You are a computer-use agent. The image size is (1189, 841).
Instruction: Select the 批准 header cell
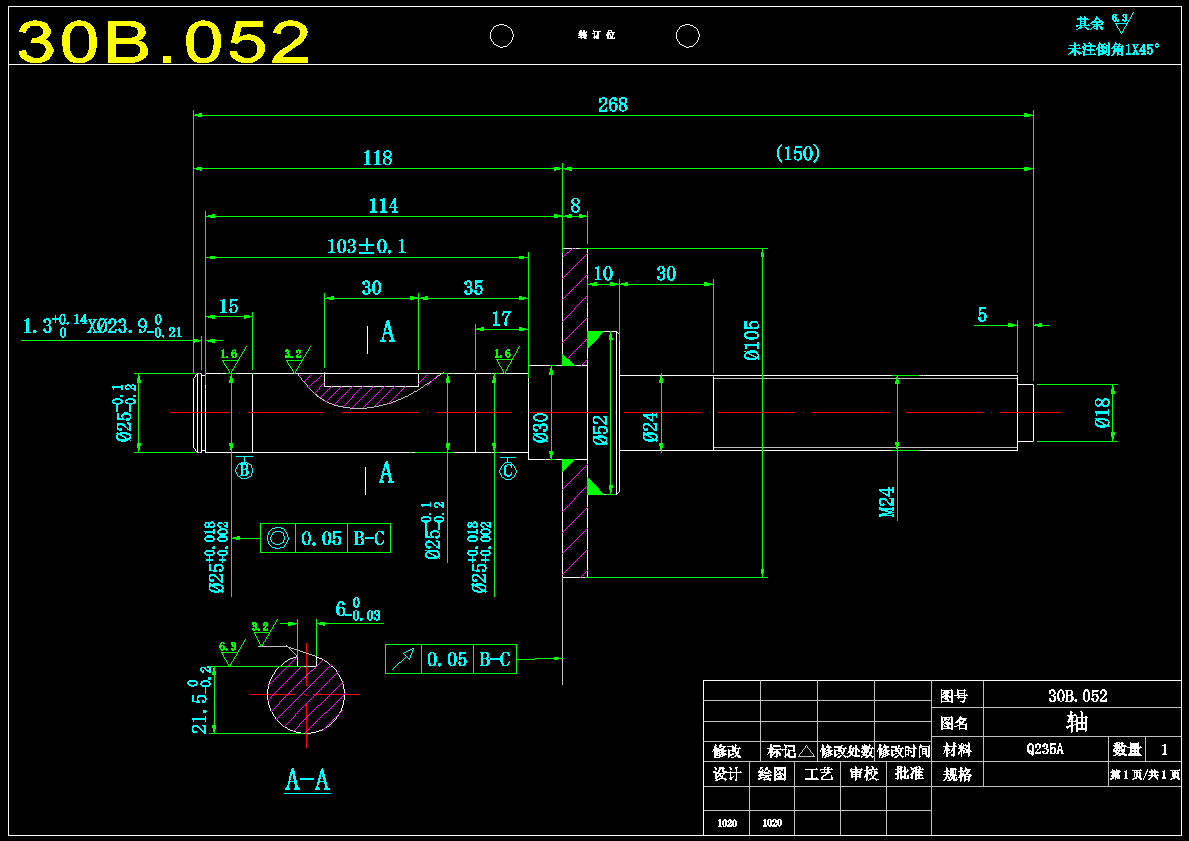(x=908, y=774)
